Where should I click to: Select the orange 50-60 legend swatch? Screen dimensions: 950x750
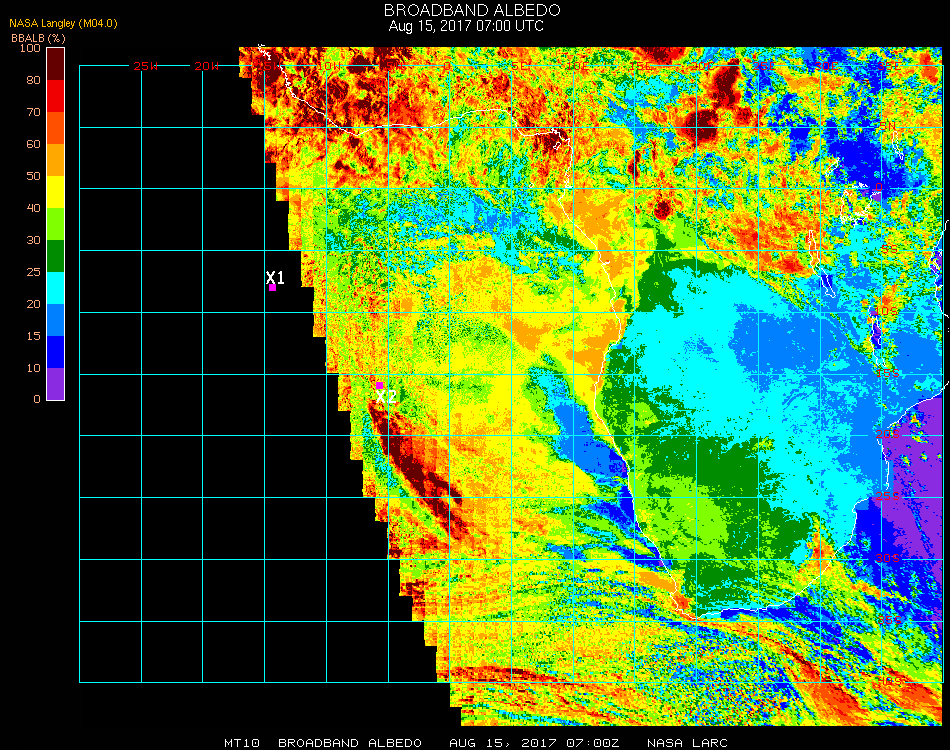click(56, 160)
